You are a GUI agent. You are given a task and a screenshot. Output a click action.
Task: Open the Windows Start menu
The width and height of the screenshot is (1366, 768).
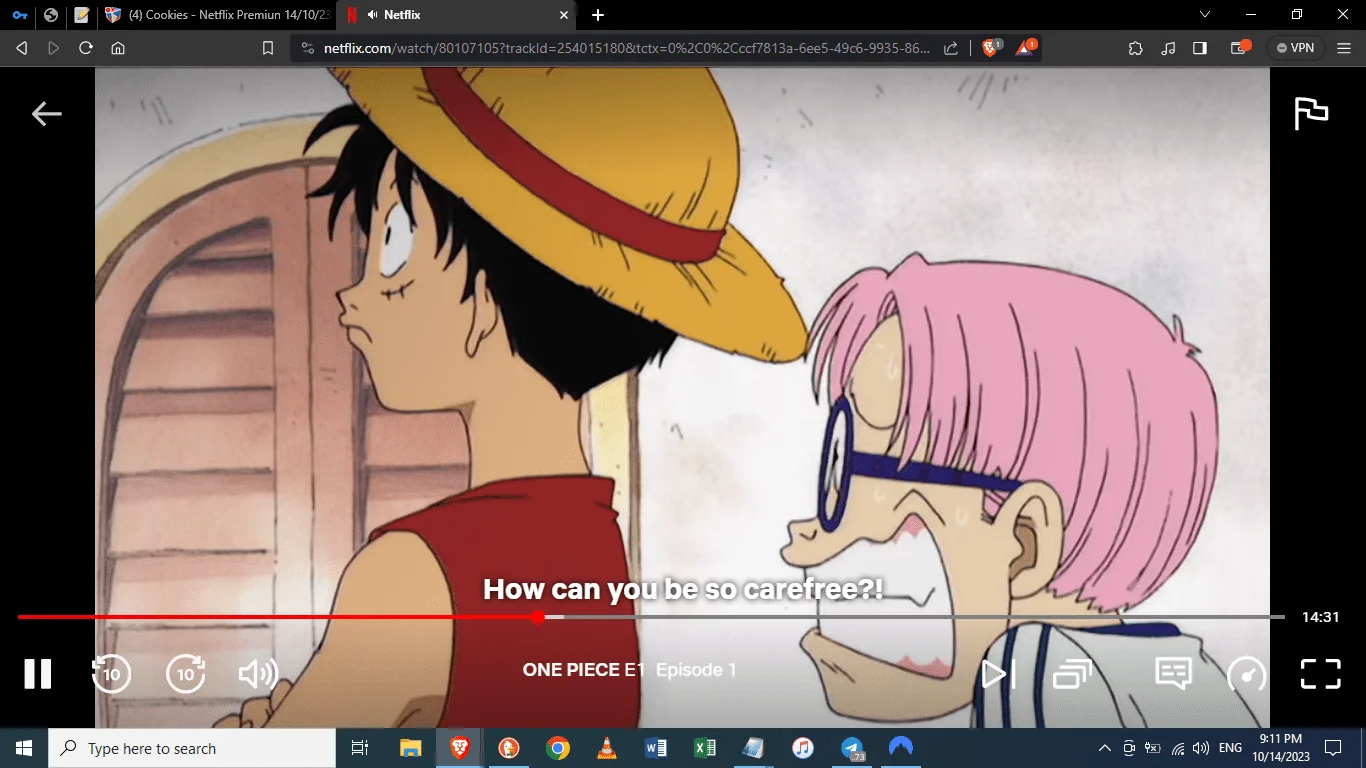pyautogui.click(x=24, y=748)
